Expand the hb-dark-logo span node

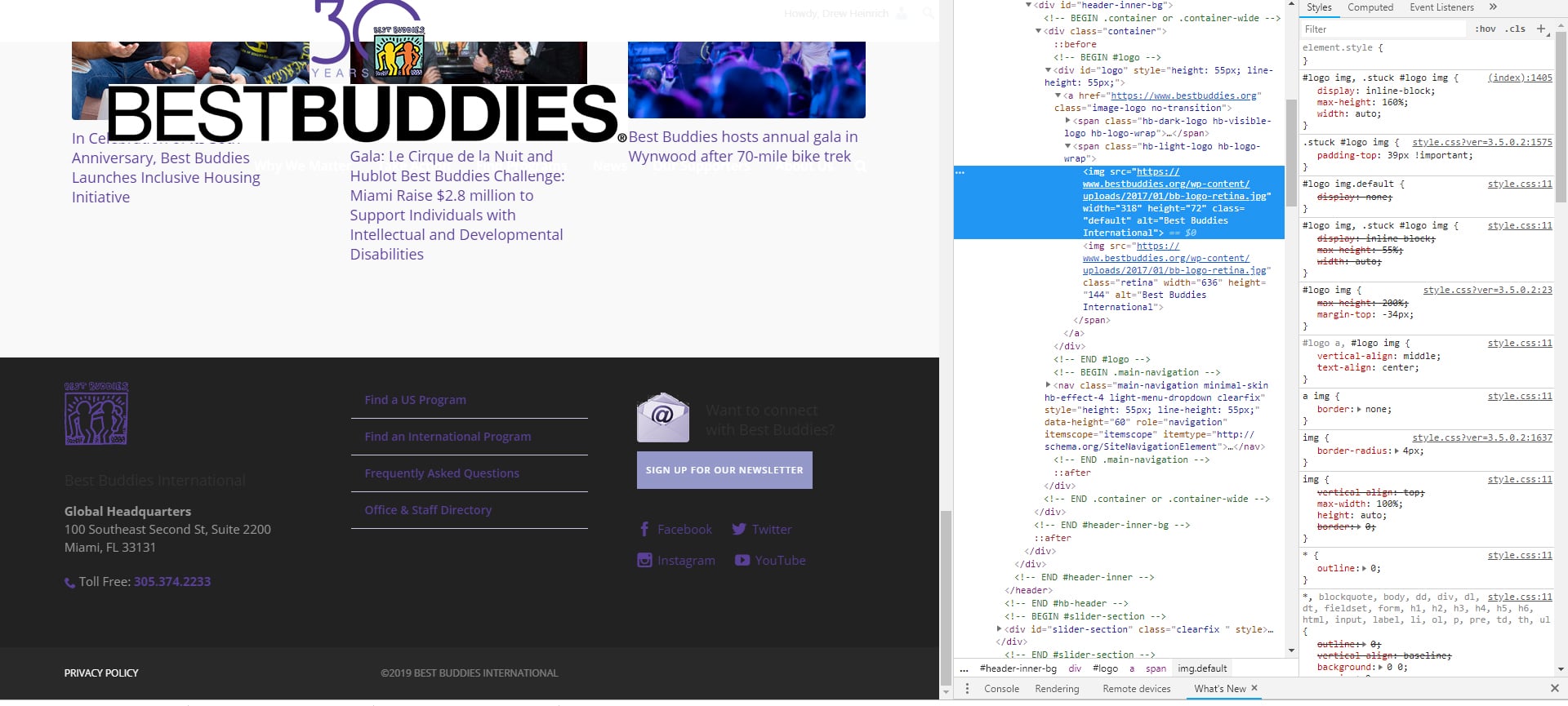[1067, 121]
